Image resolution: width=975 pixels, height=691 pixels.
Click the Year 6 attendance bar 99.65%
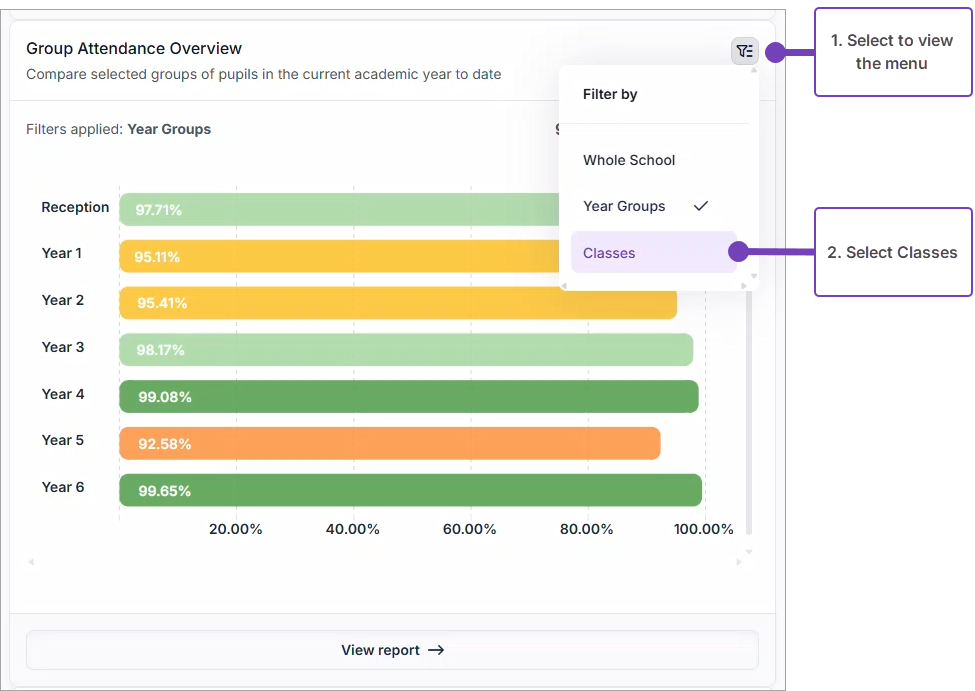(x=410, y=490)
